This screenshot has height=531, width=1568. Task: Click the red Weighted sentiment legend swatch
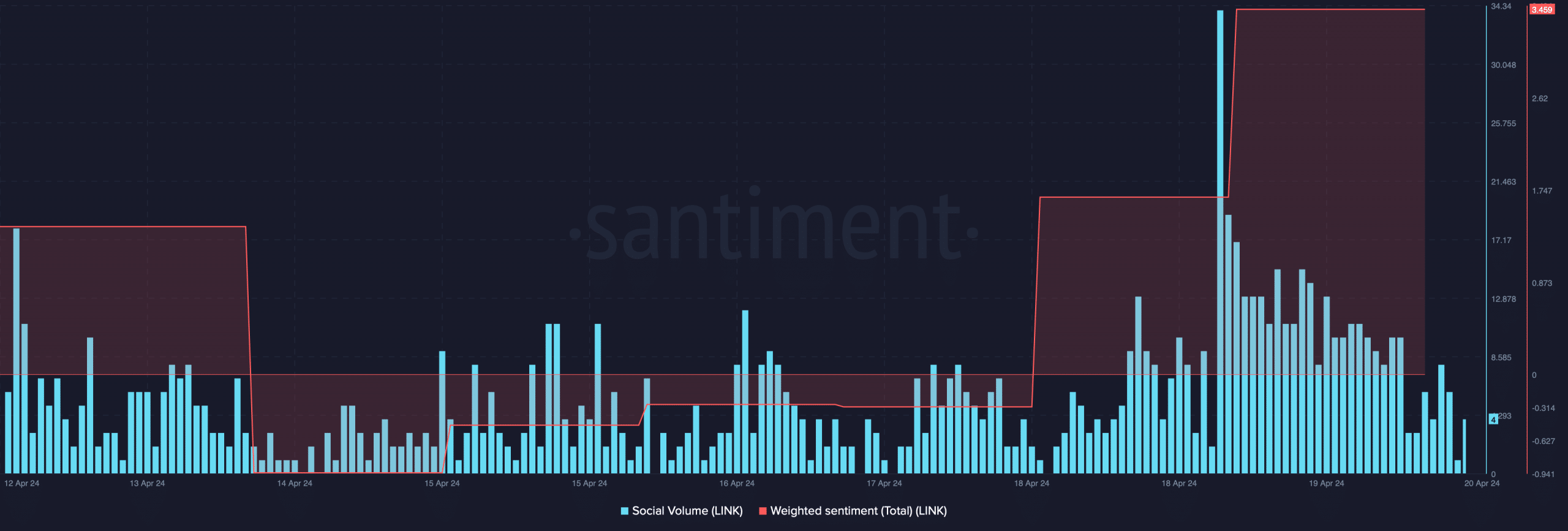pyautogui.click(x=763, y=511)
